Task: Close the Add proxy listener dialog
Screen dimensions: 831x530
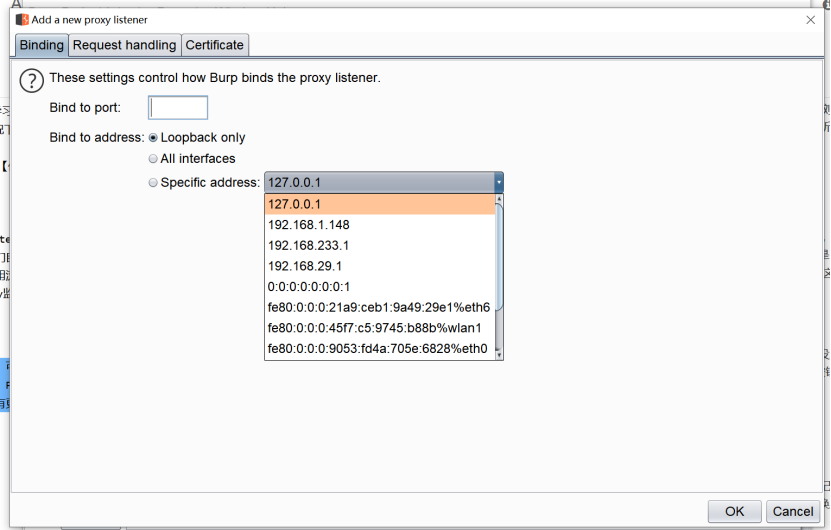Action: click(x=810, y=19)
